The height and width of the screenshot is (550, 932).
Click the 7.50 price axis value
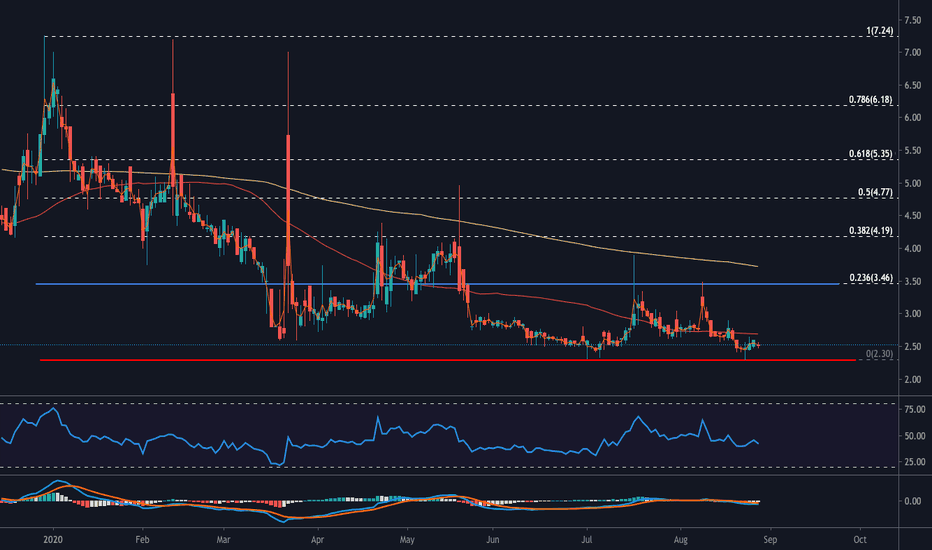click(912, 20)
